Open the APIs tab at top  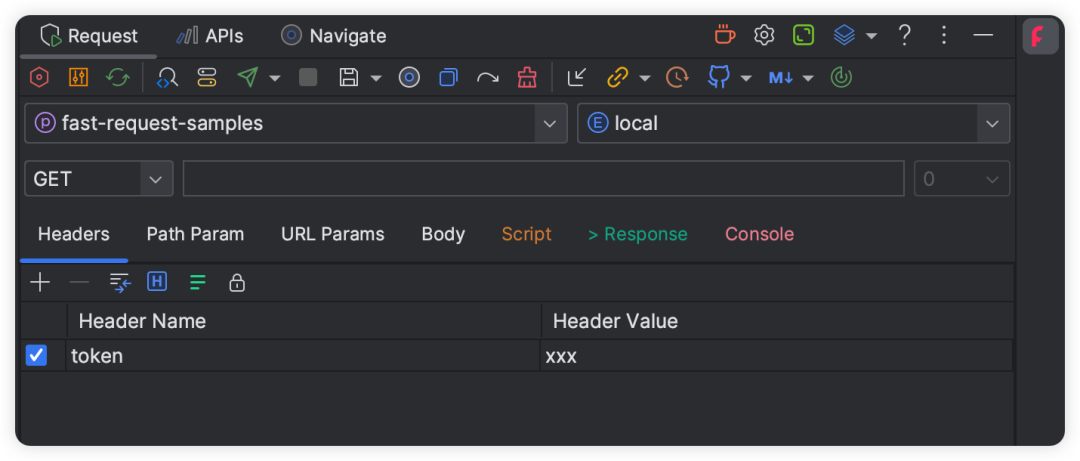coord(209,36)
